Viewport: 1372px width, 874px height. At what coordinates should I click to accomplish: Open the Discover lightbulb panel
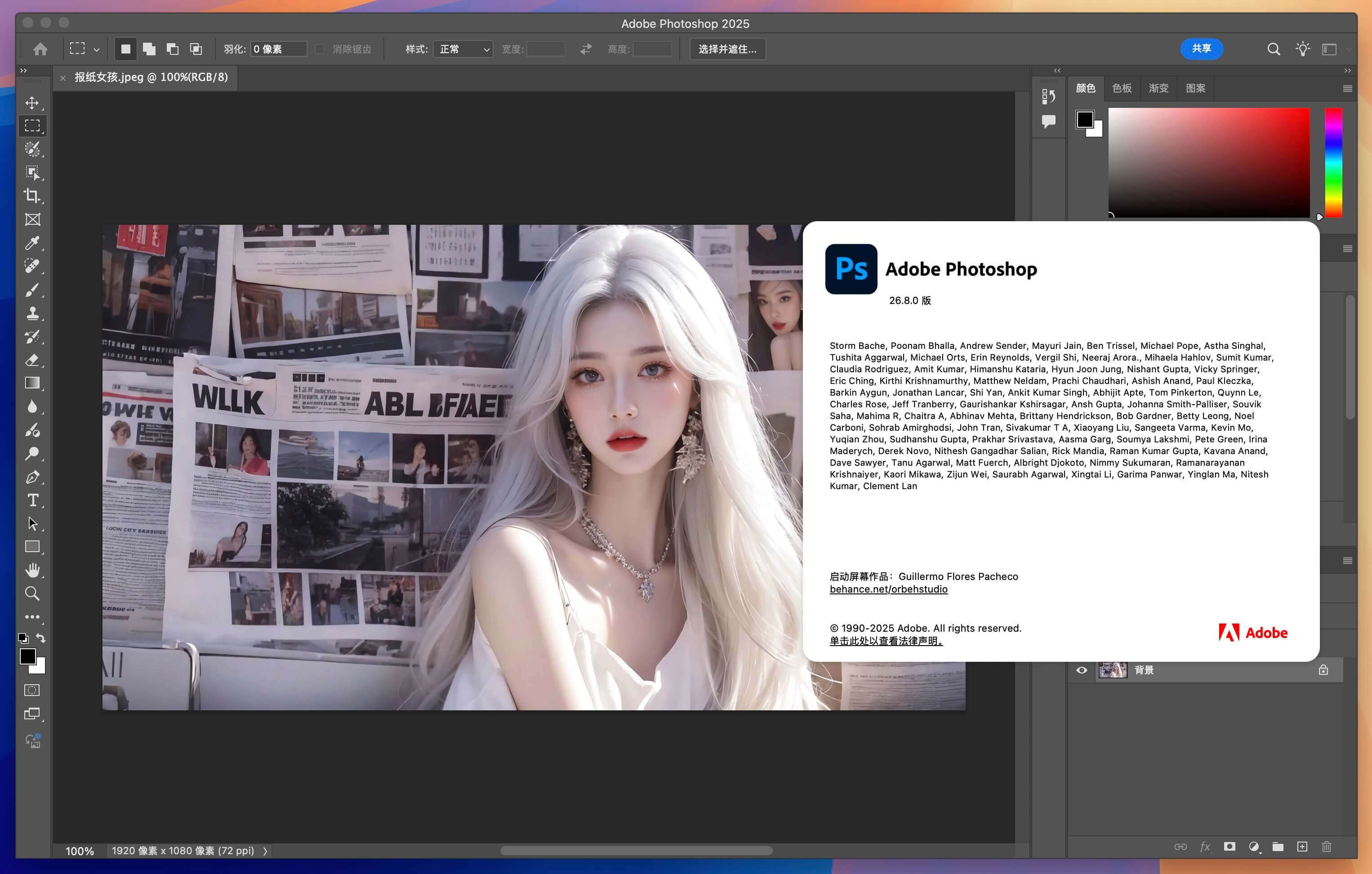tap(1302, 49)
